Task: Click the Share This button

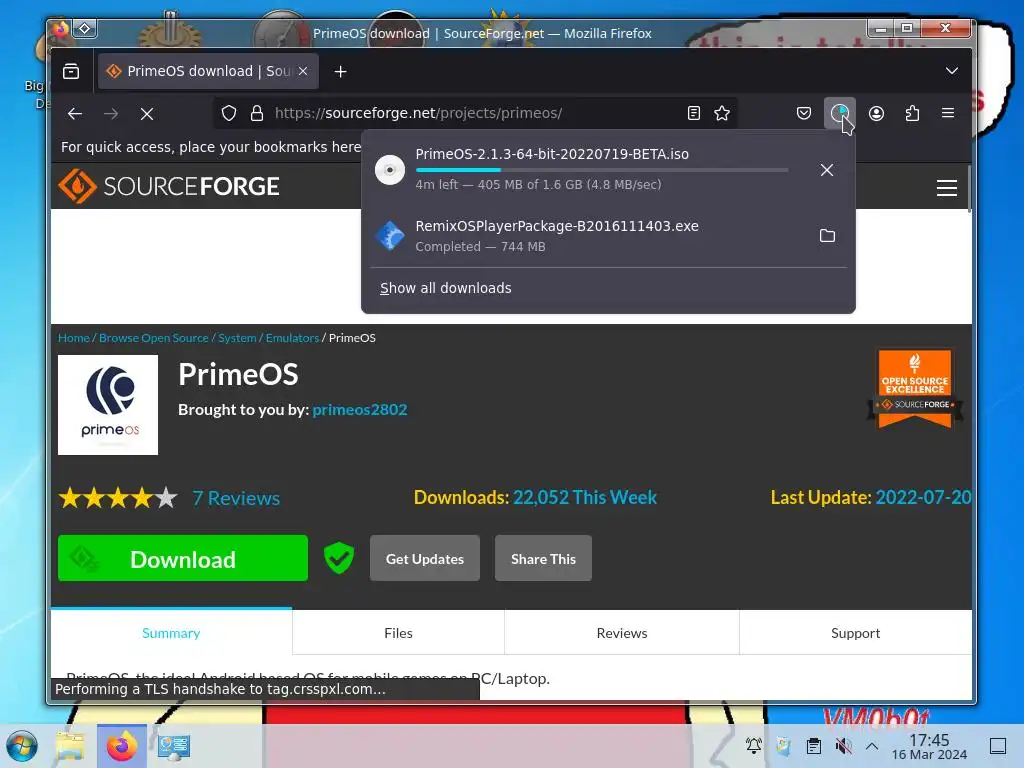Action: pos(543,558)
